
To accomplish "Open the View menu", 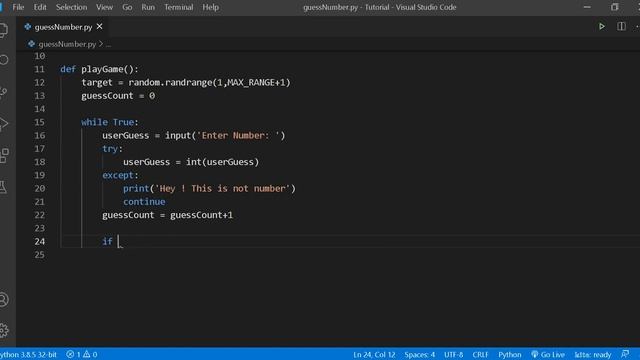I will point(104,7).
